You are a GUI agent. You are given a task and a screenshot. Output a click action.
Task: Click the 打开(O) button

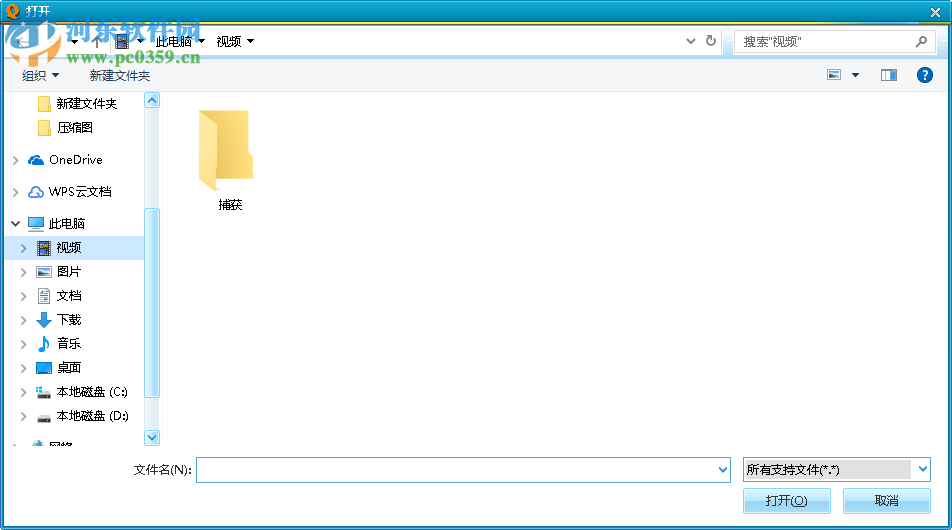click(786, 501)
